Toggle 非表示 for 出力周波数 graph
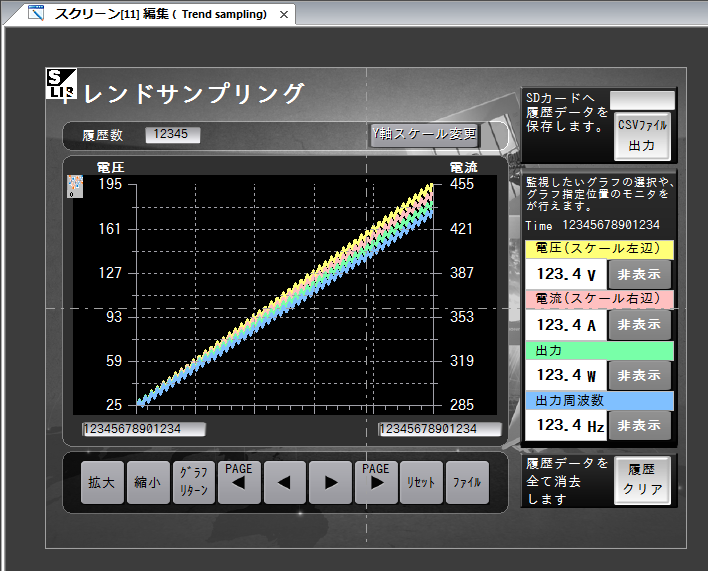Image resolution: width=708 pixels, height=571 pixels. pyautogui.click(x=640, y=425)
